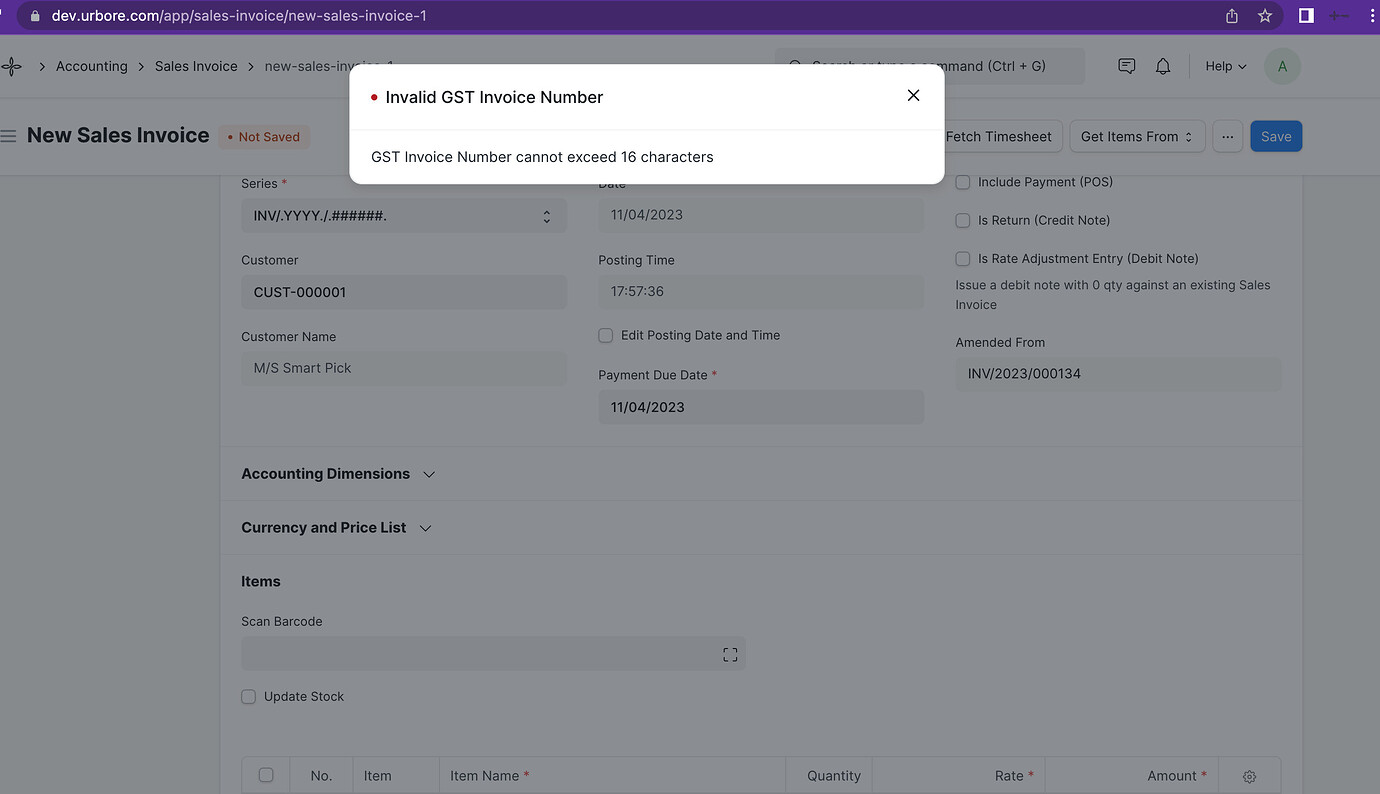Open the barcode scanner in Scan Barcode field
1380x794 pixels.
tap(730, 653)
